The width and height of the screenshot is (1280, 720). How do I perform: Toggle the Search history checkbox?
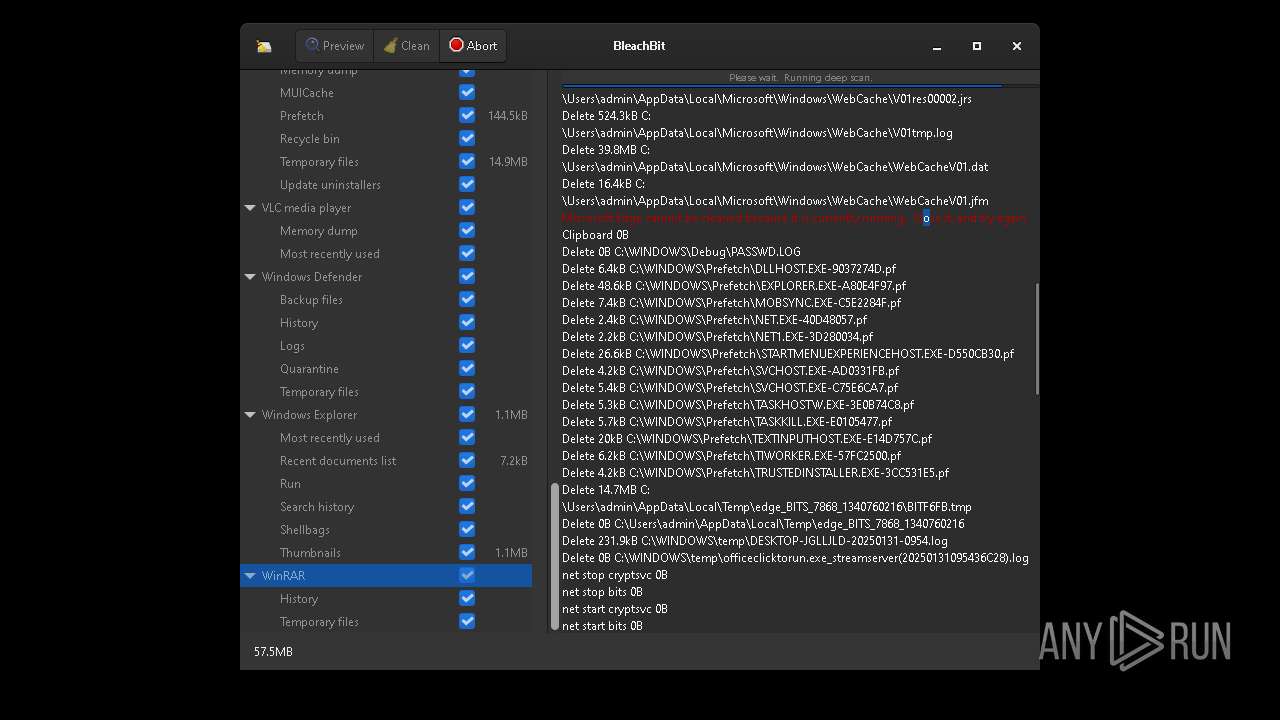467,506
